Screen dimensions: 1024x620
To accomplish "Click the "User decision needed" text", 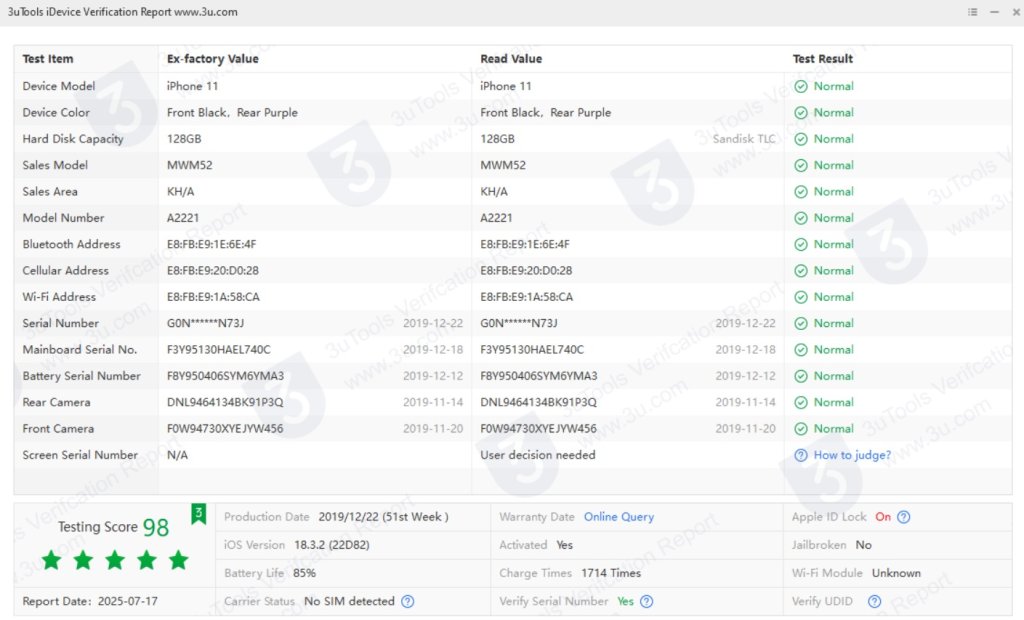I will click(537, 455).
